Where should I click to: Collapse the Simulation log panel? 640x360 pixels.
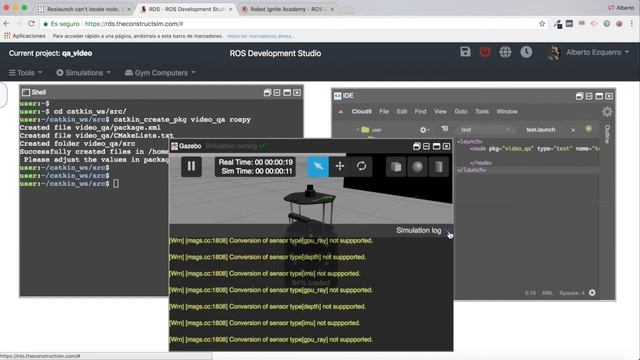(448, 231)
